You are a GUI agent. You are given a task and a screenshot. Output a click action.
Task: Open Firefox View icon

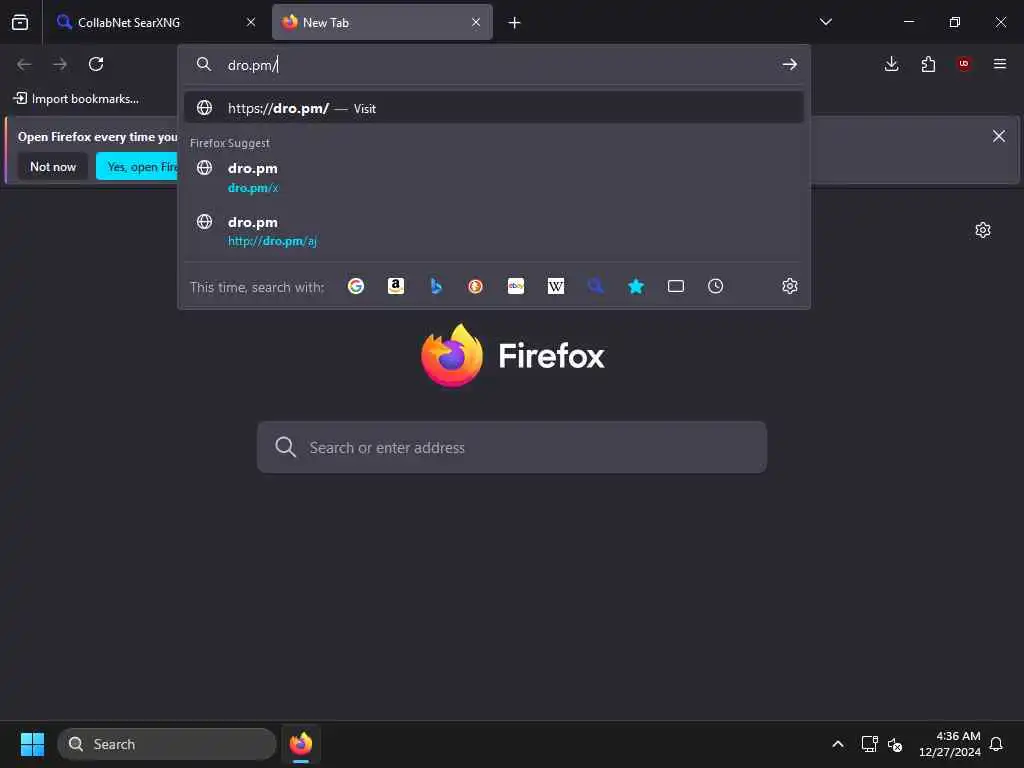coord(20,22)
